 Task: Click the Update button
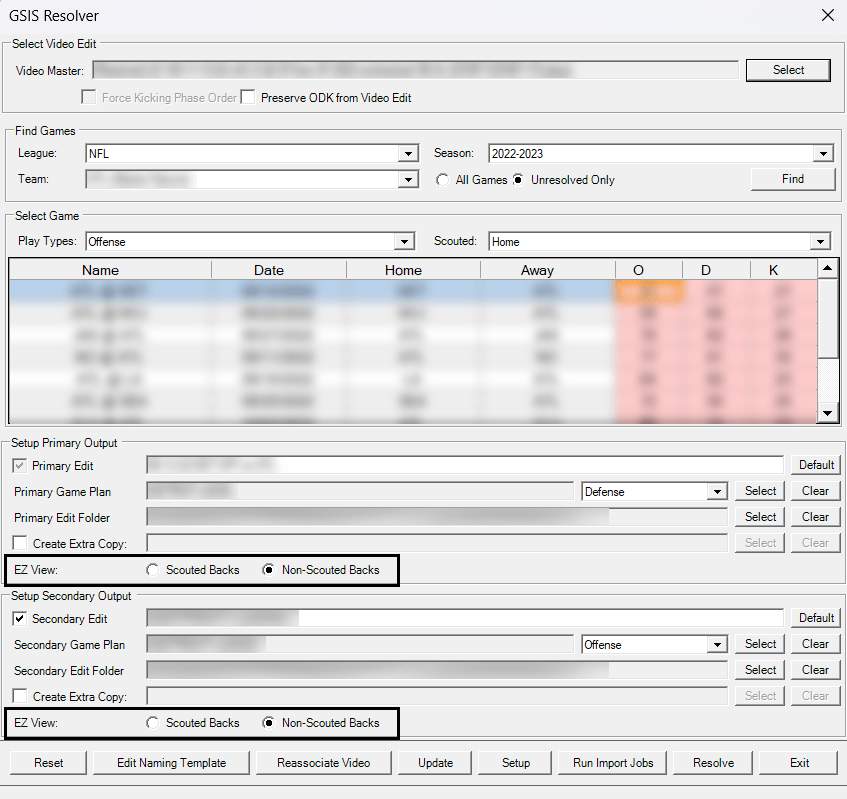tap(435, 763)
